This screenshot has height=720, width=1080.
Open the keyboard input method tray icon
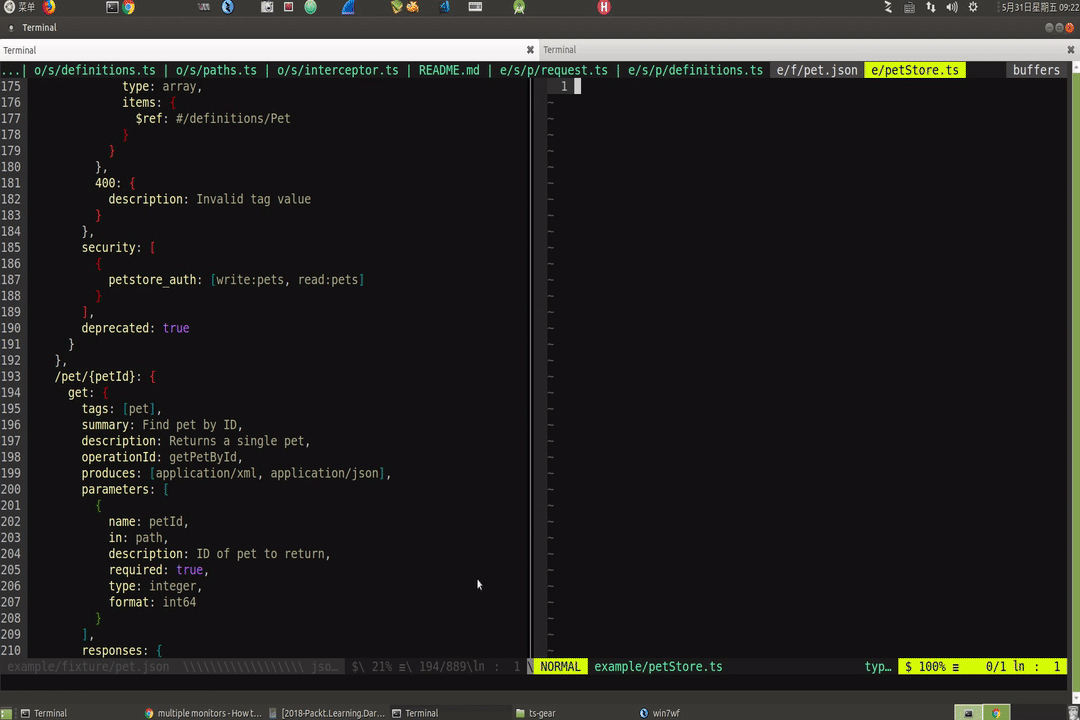coord(909,8)
